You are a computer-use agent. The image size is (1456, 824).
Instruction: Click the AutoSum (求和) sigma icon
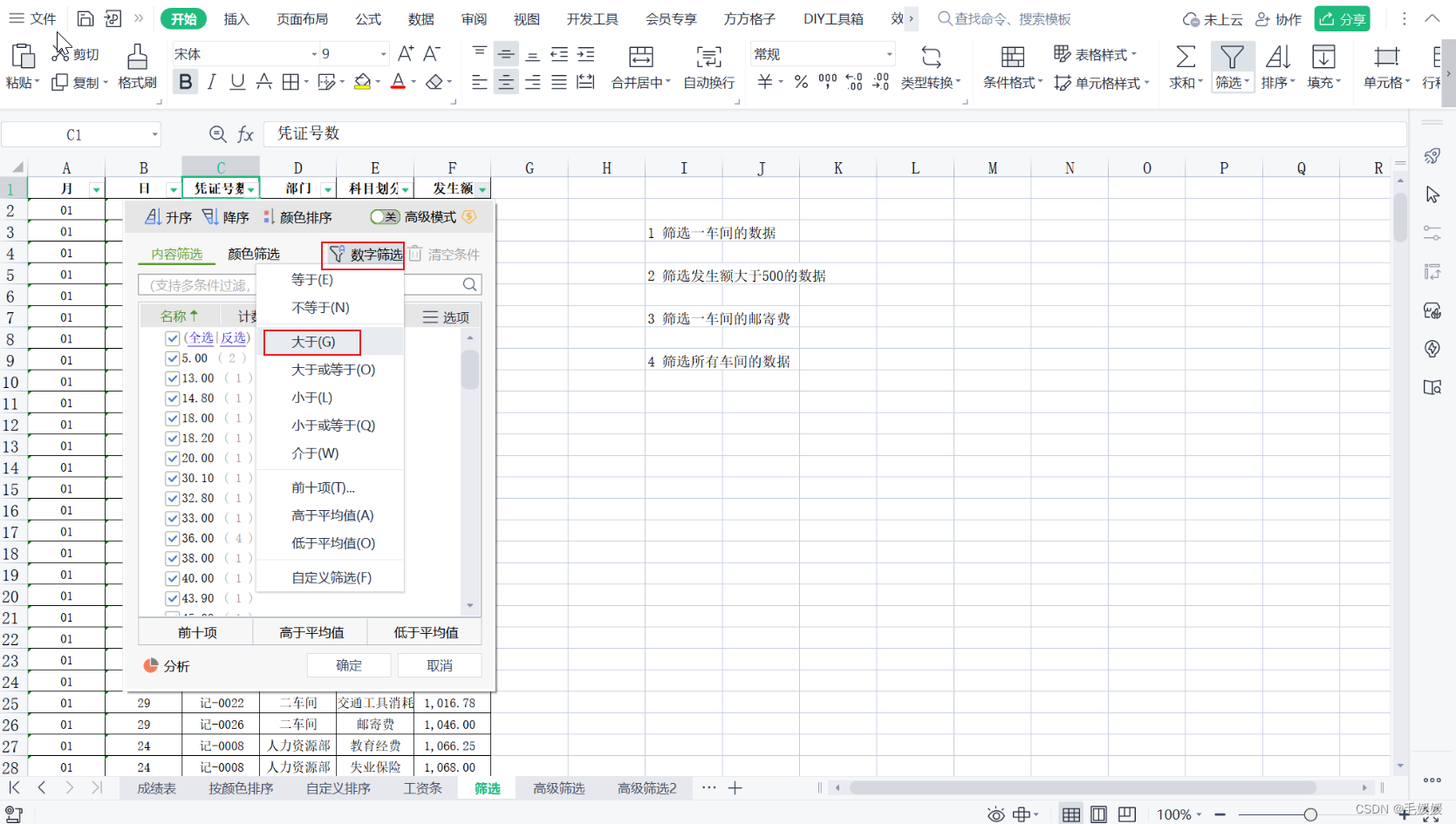click(1186, 57)
